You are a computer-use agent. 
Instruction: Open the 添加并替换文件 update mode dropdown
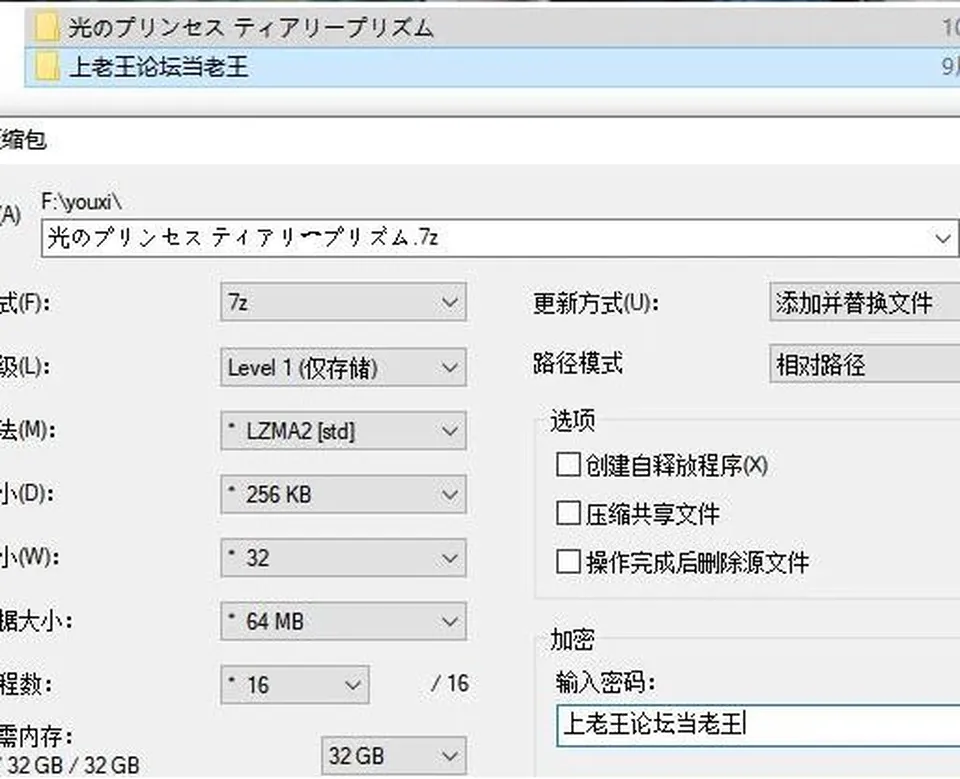click(864, 302)
